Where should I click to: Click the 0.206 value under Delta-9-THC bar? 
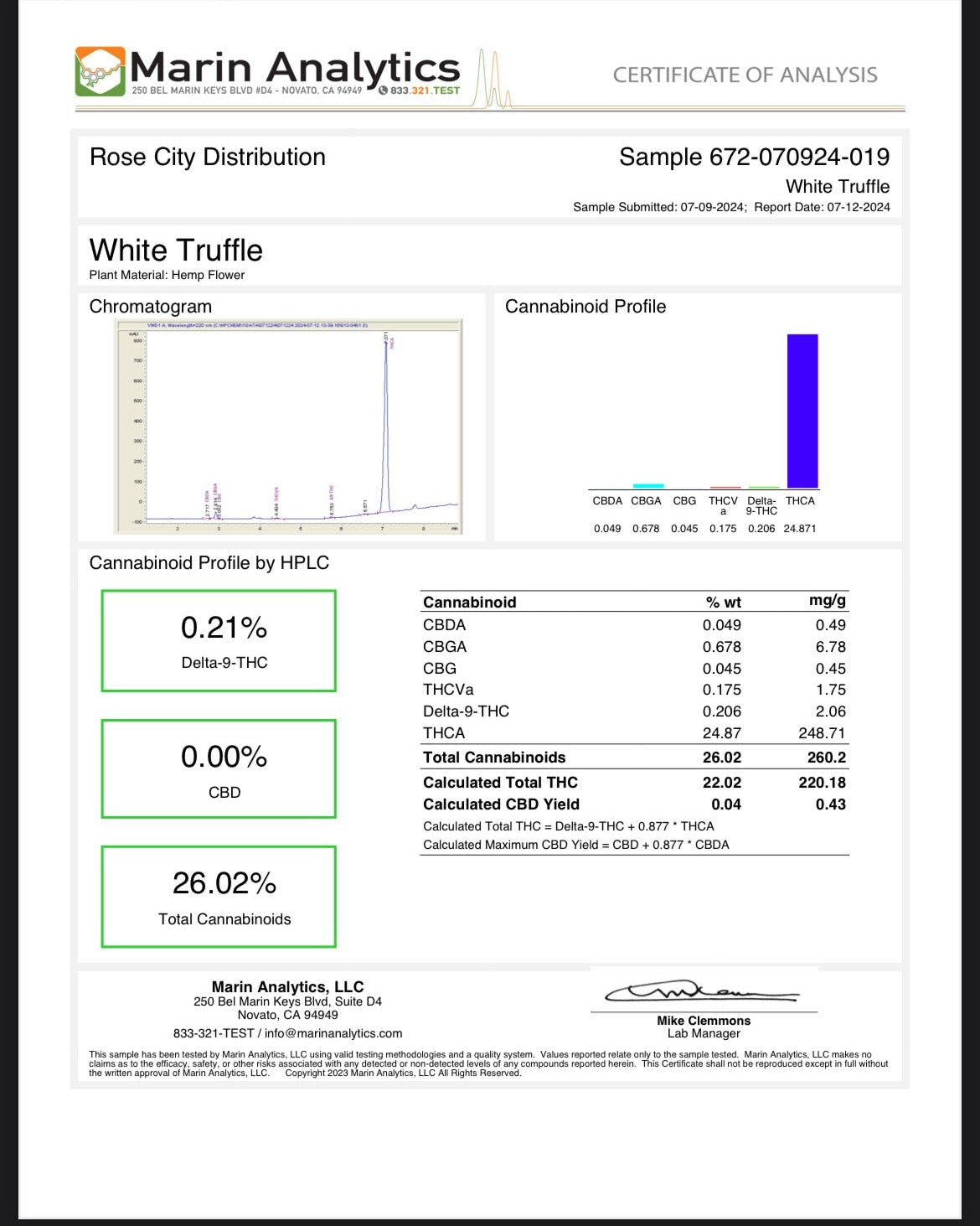click(x=761, y=529)
